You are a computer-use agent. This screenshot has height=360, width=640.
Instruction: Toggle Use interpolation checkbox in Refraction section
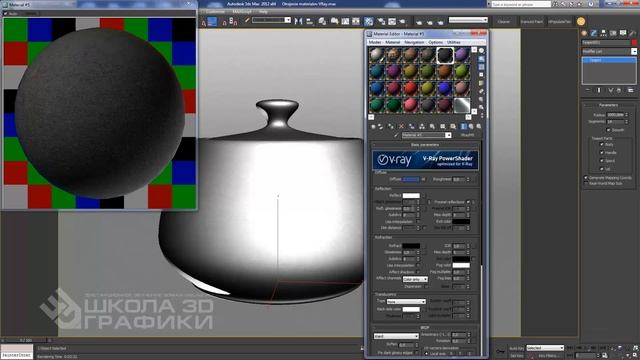click(x=418, y=265)
